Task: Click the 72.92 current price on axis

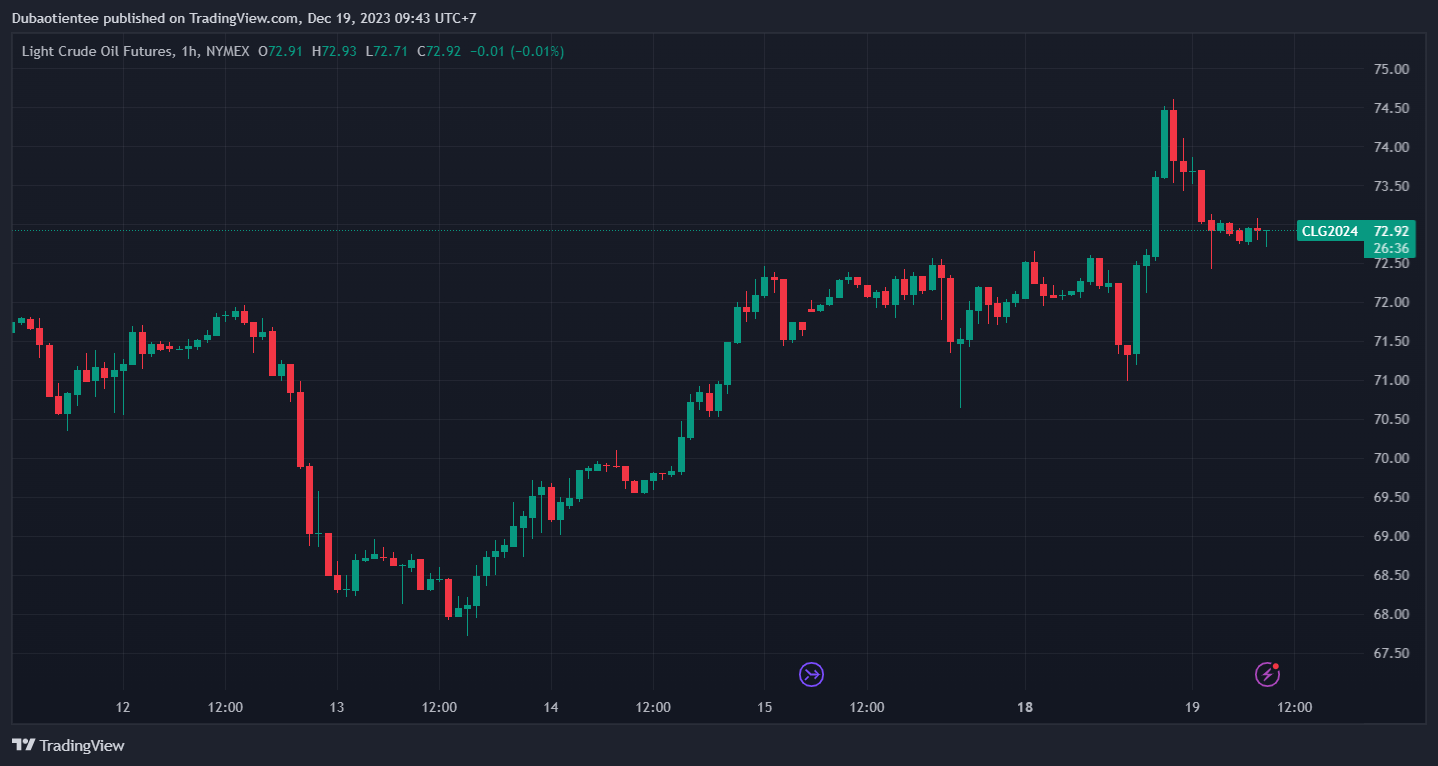Action: coord(1392,231)
